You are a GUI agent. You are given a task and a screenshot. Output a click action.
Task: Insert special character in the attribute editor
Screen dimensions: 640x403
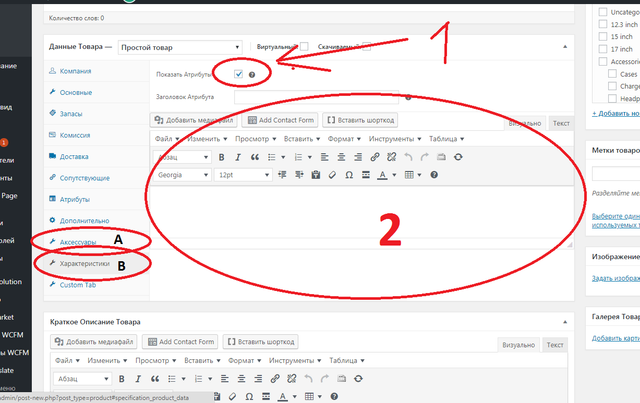(349, 175)
